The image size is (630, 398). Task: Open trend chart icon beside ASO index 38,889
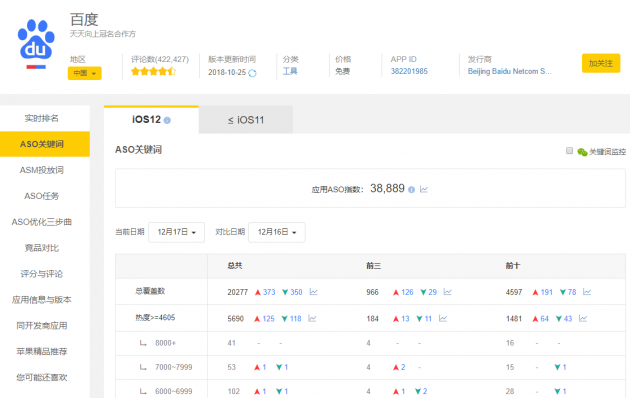pos(424,189)
